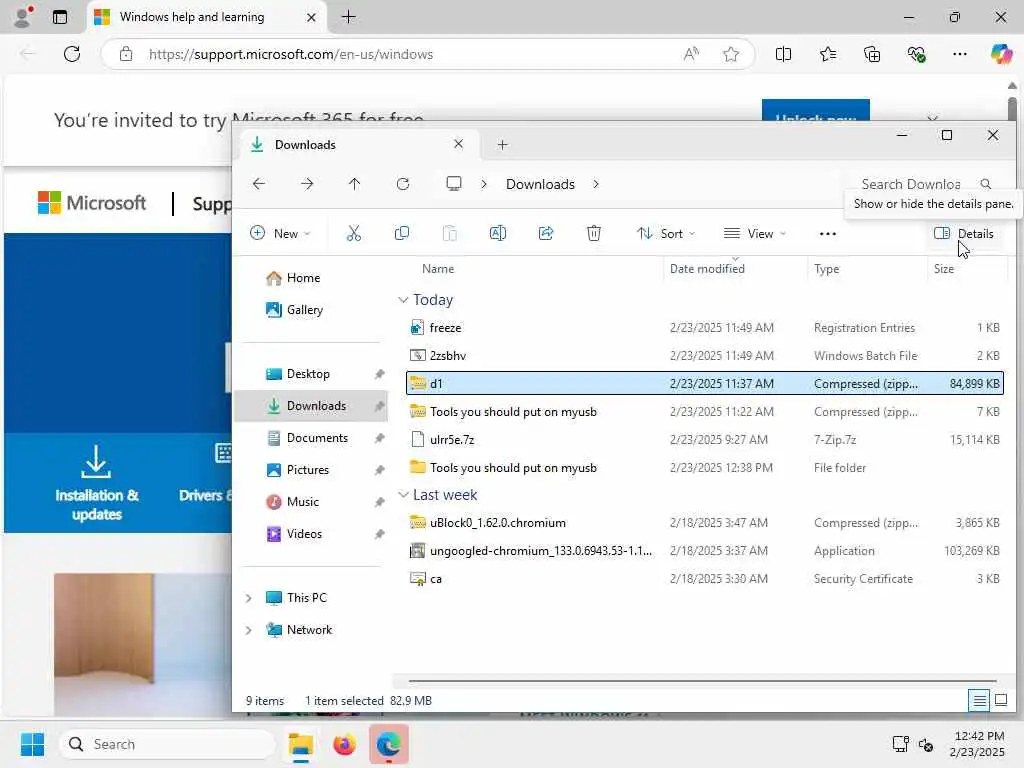Close the Windows help and learning tab
Image resolution: width=1024 pixels, height=768 pixels.
coord(312,17)
